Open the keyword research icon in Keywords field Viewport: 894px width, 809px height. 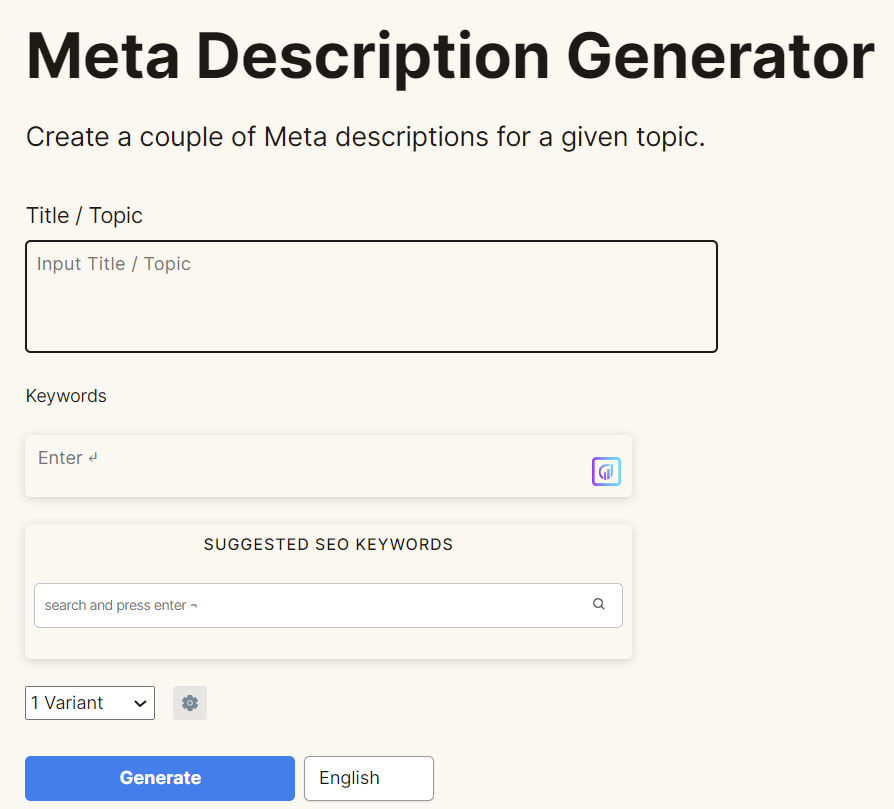(606, 471)
